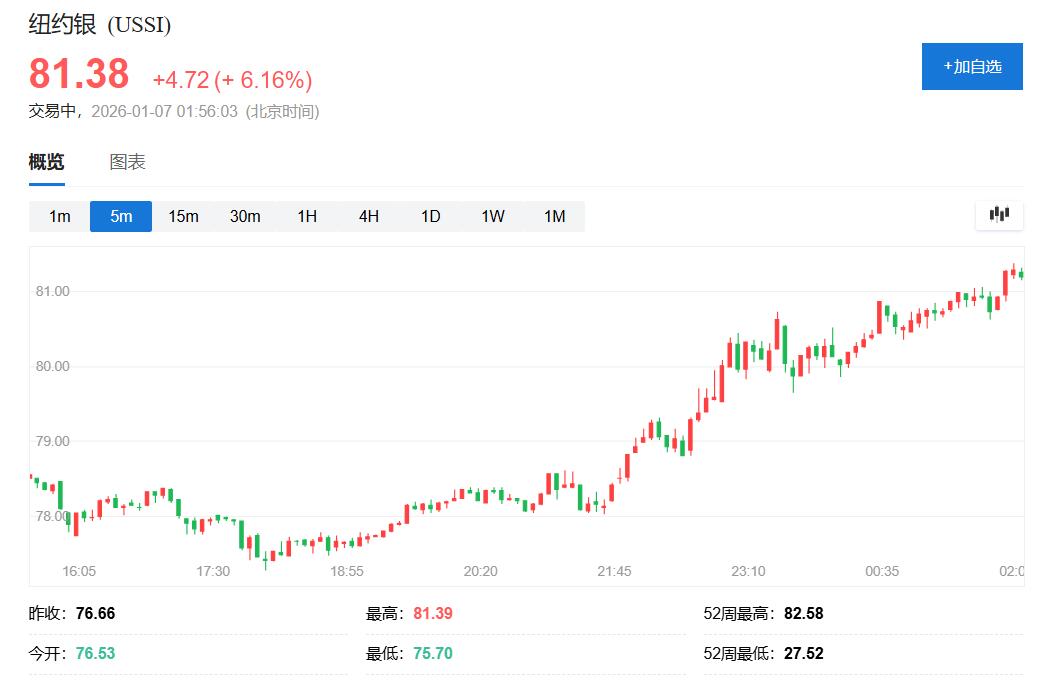Viewport: 1039px width, 697px height.
Task: Switch to 4H candles
Action: (x=369, y=215)
